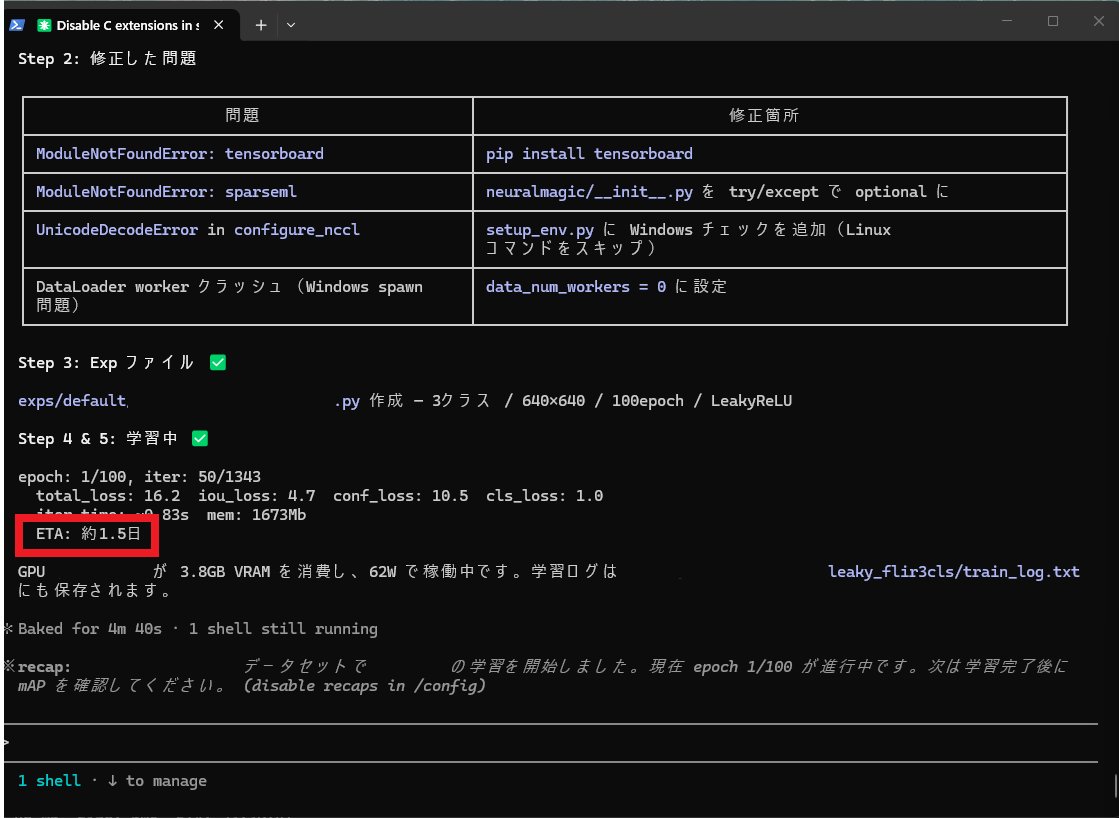Viewport: 1119px width, 818px height.
Task: Click 'epoch: 1/100, iter: 50/1343' line
Action: pos(139,476)
